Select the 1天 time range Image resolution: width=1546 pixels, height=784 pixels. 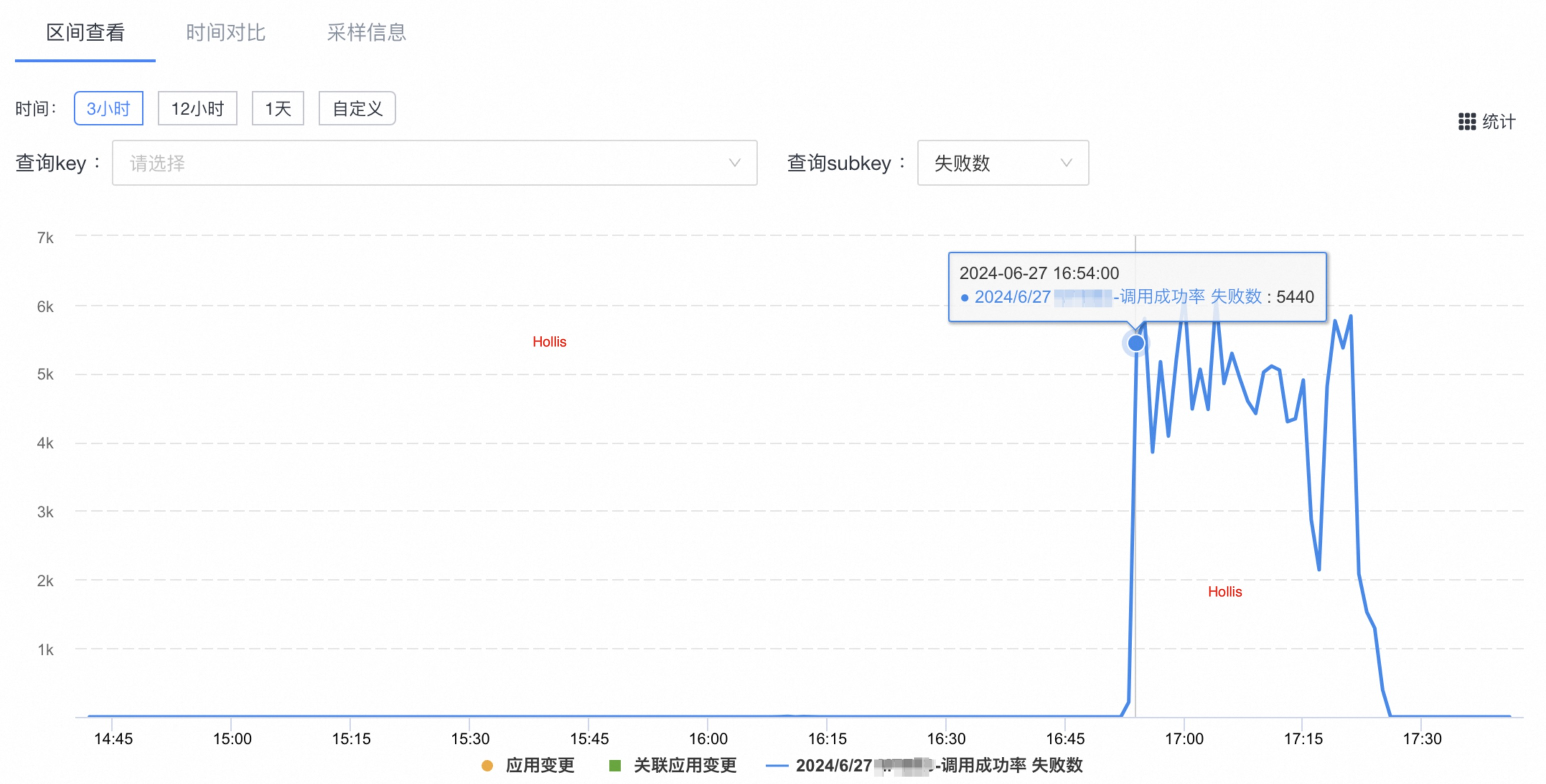pos(278,108)
